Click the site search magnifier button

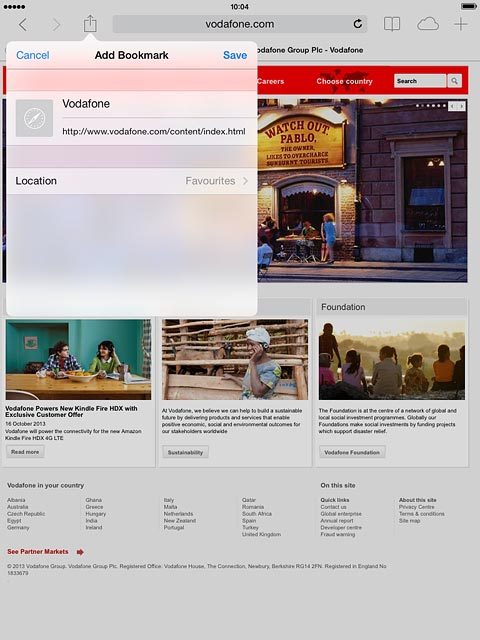click(x=454, y=81)
